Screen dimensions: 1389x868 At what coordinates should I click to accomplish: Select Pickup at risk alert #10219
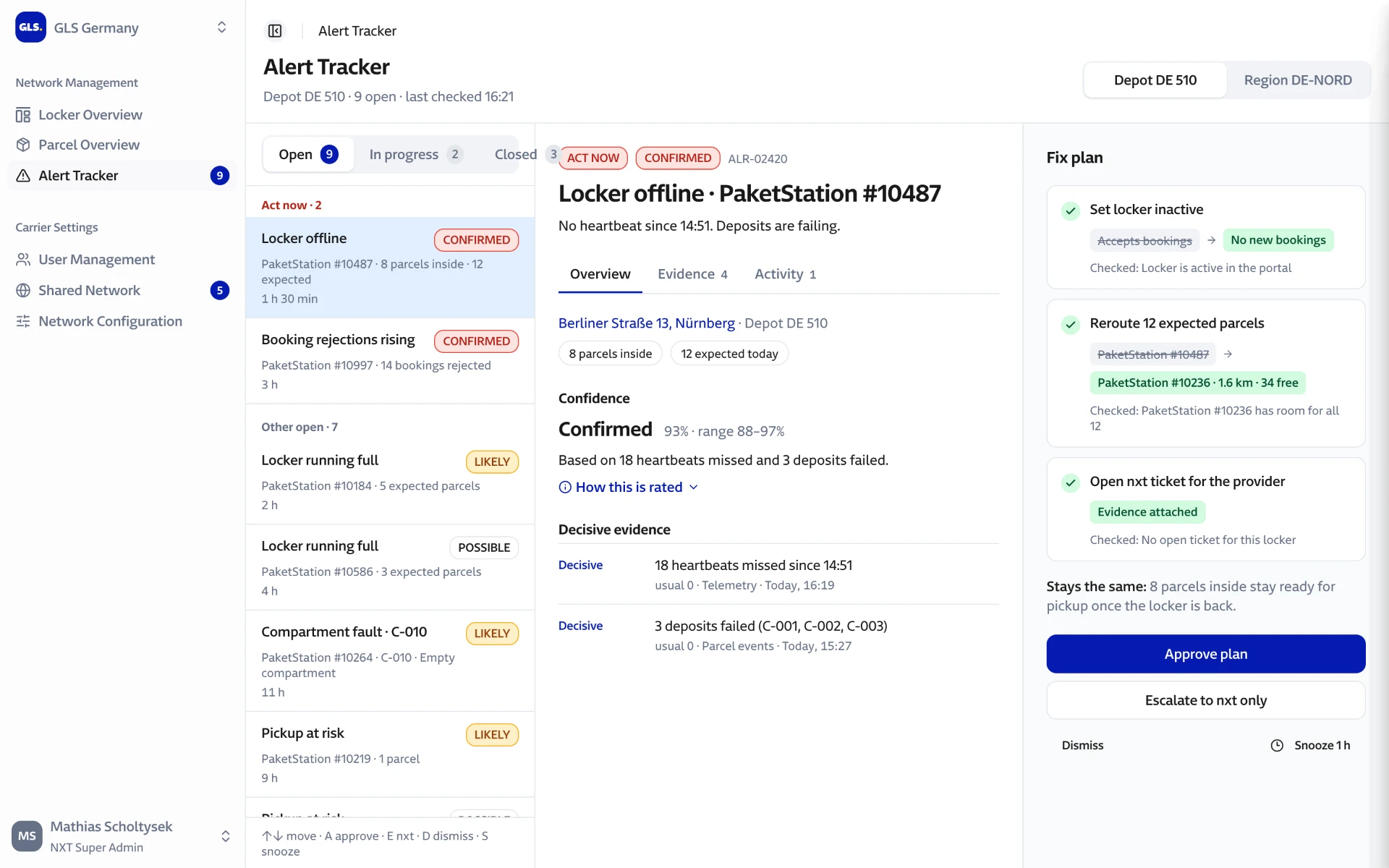[390, 754]
